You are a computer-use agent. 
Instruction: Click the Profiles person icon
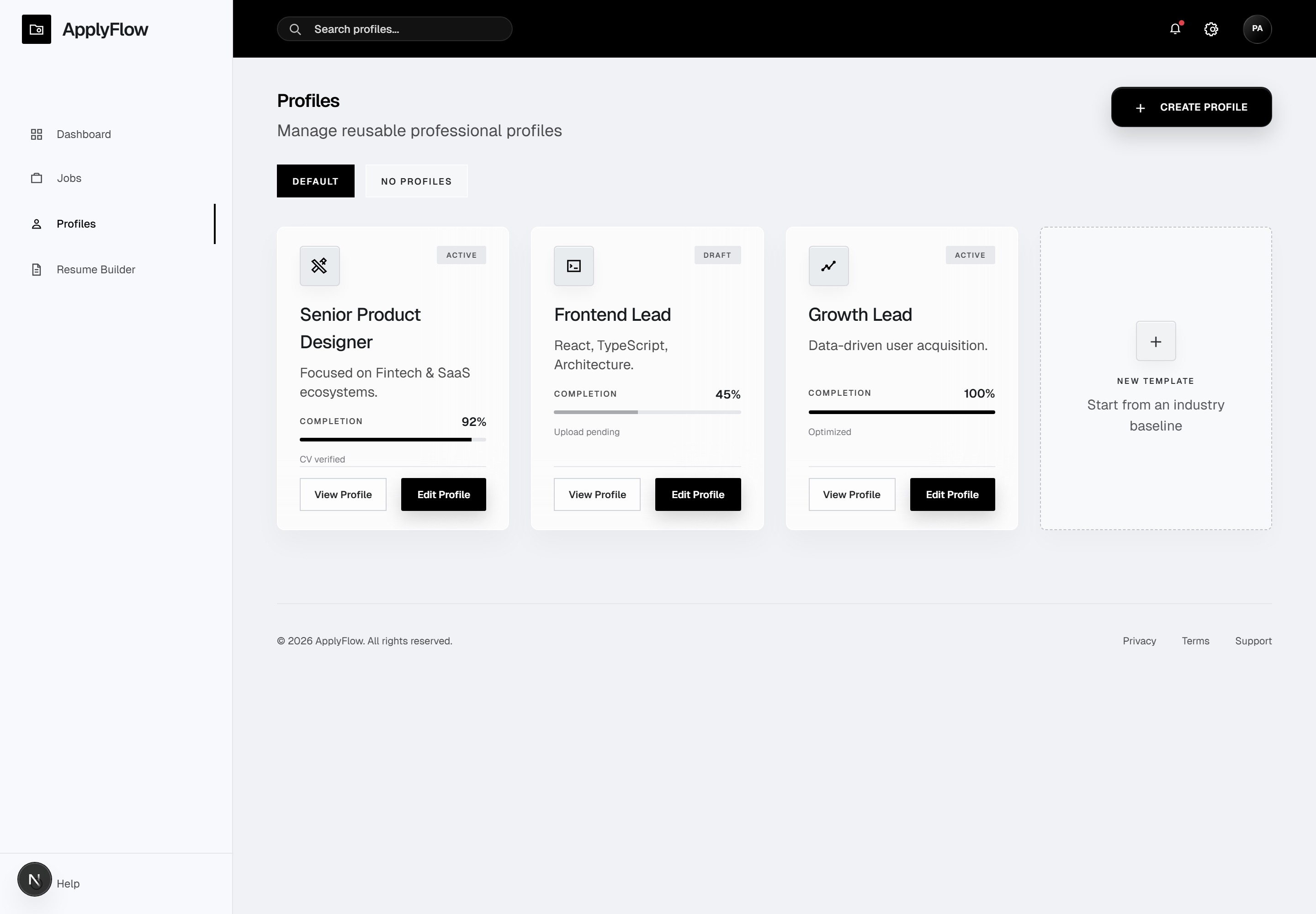click(x=37, y=224)
